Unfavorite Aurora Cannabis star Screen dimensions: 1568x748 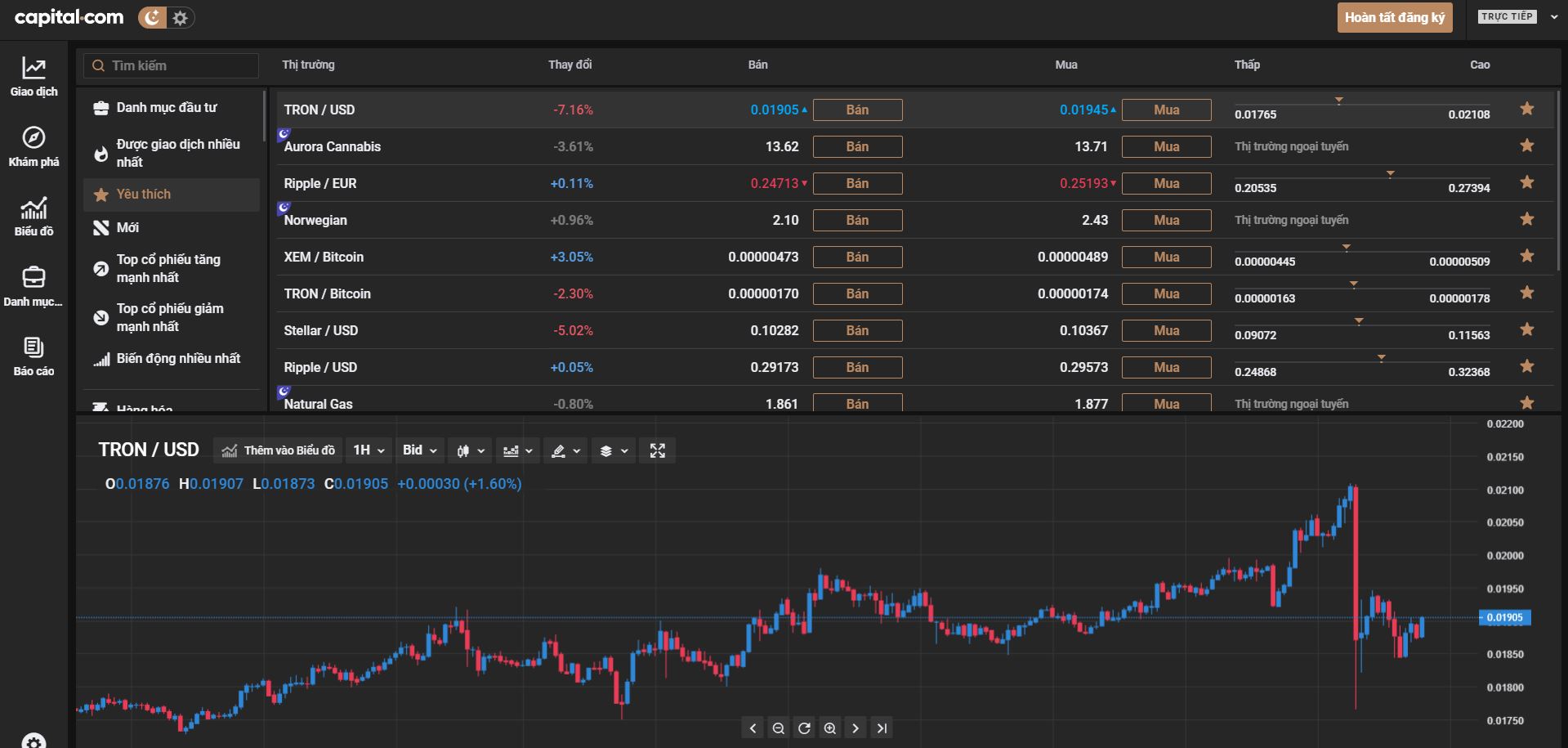point(1526,146)
